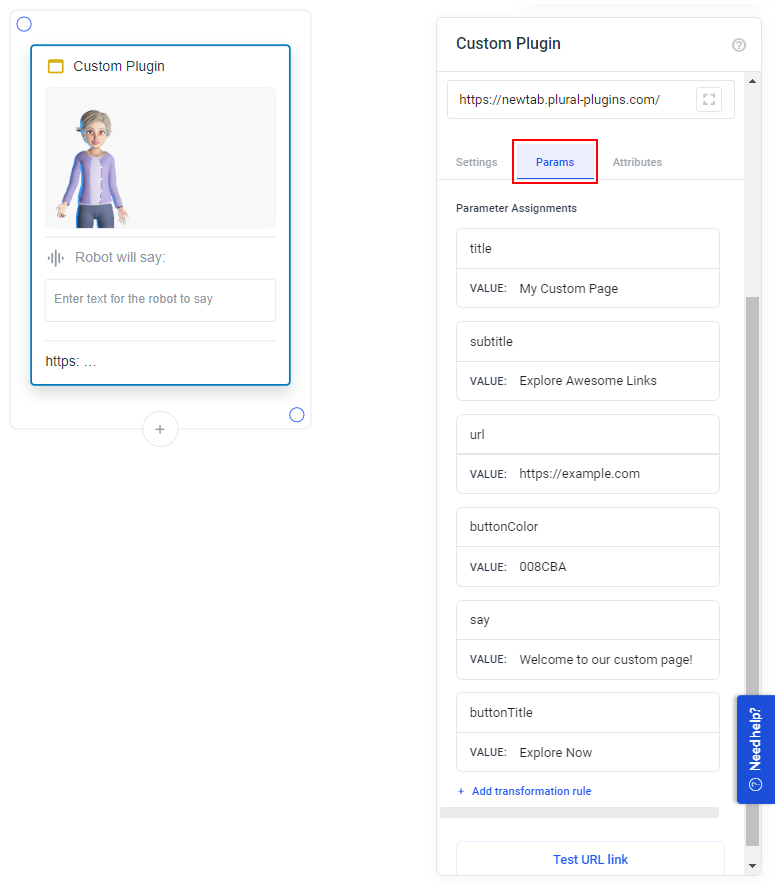775x883 pixels.
Task: Edit the Explore Now value
Action: tap(587, 752)
